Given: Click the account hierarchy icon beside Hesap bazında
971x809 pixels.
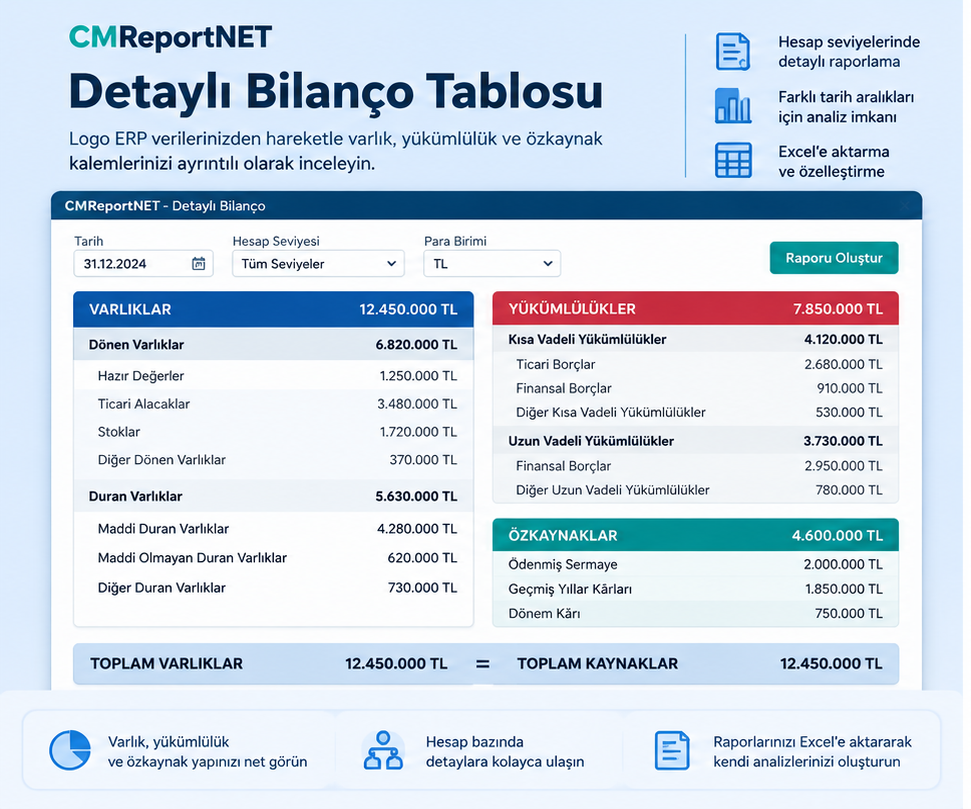Looking at the screenshot, I should 383,750.
